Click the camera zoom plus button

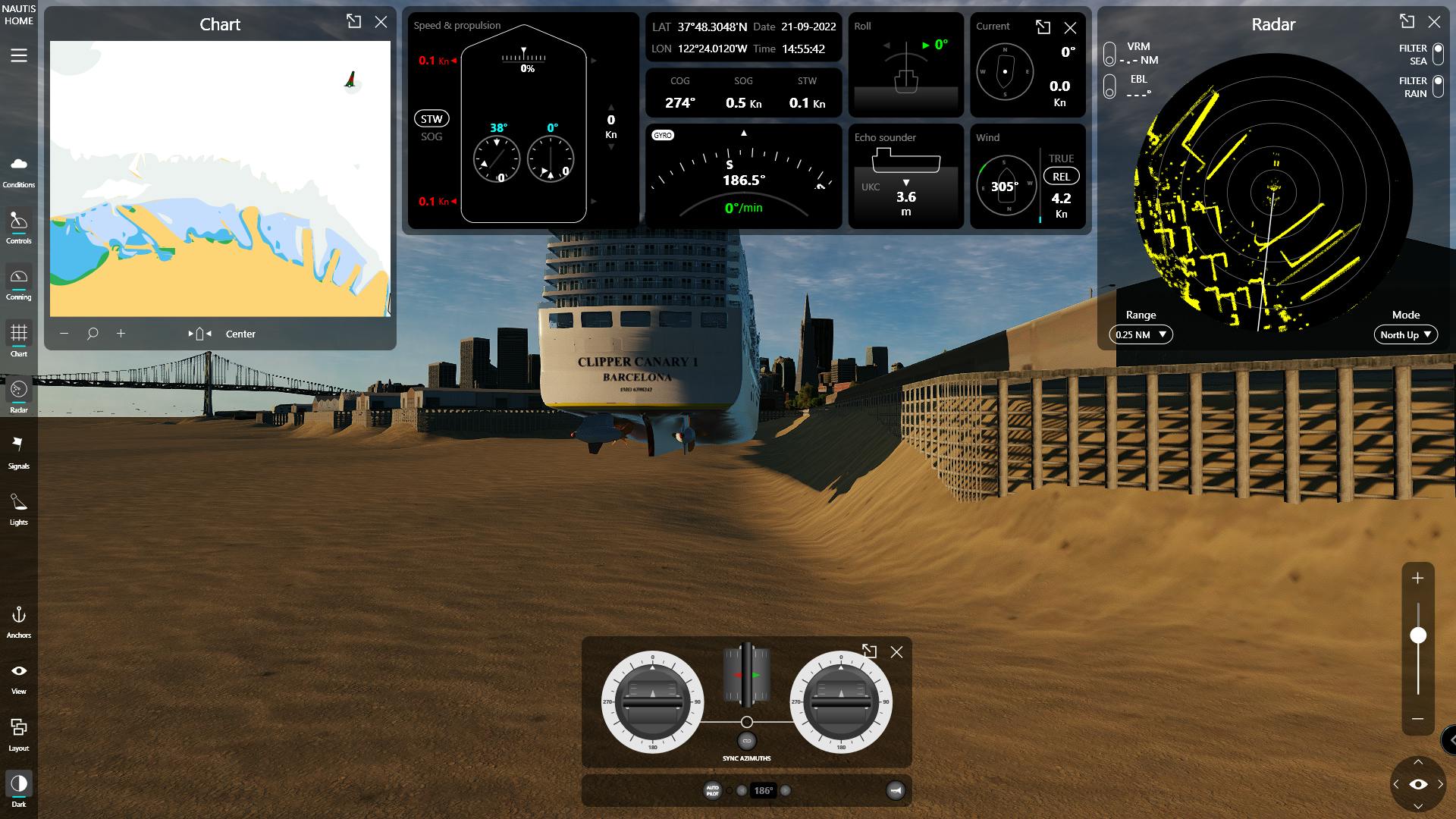(1417, 578)
